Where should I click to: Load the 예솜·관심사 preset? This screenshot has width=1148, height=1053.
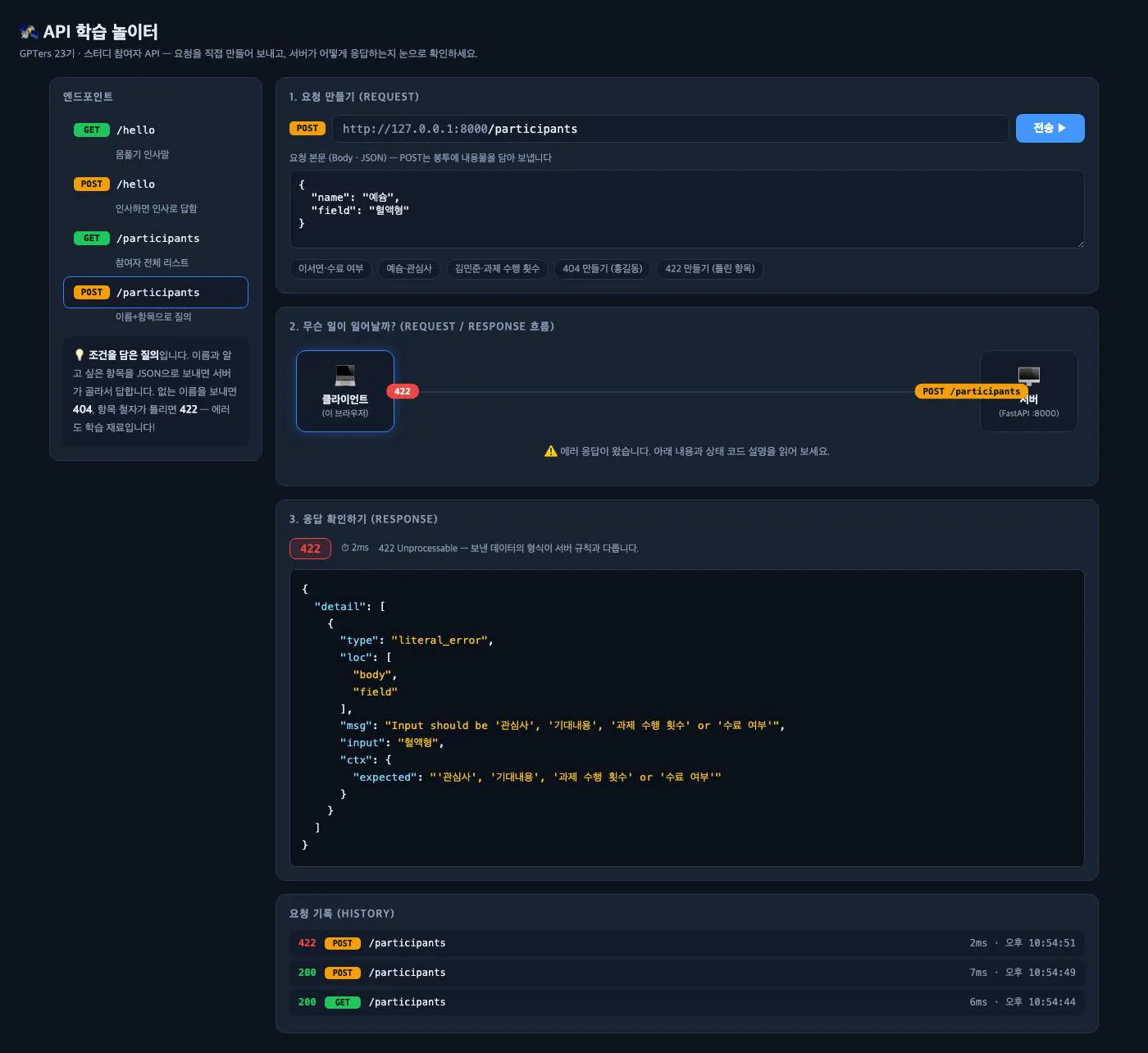point(409,269)
